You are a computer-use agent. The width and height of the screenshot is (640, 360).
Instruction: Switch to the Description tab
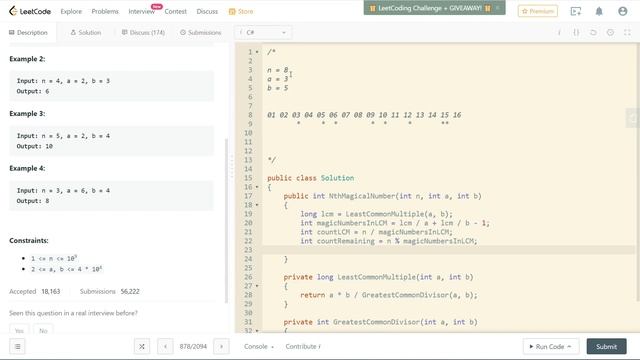point(28,32)
